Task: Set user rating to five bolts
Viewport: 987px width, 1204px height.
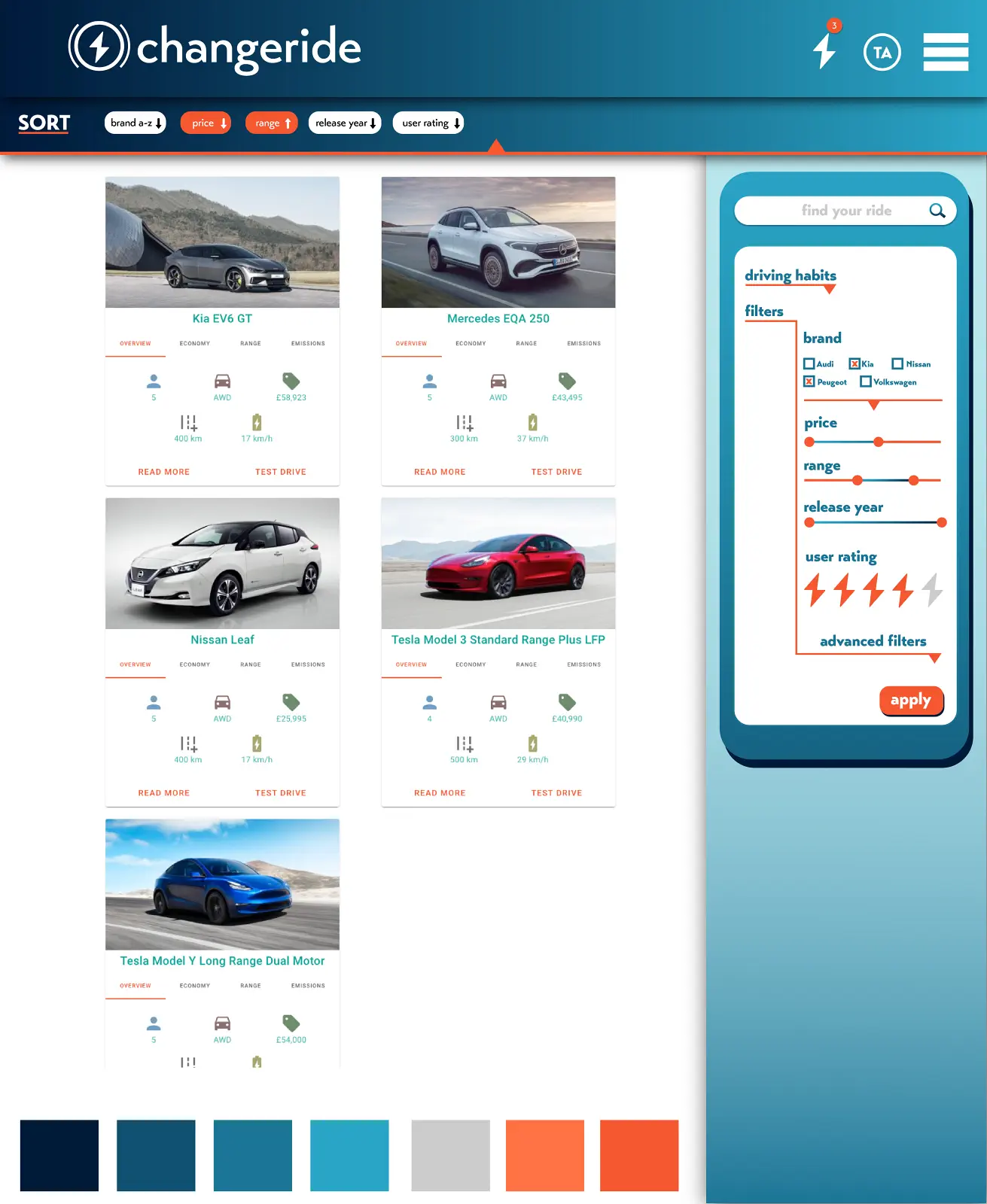Action: (x=932, y=590)
